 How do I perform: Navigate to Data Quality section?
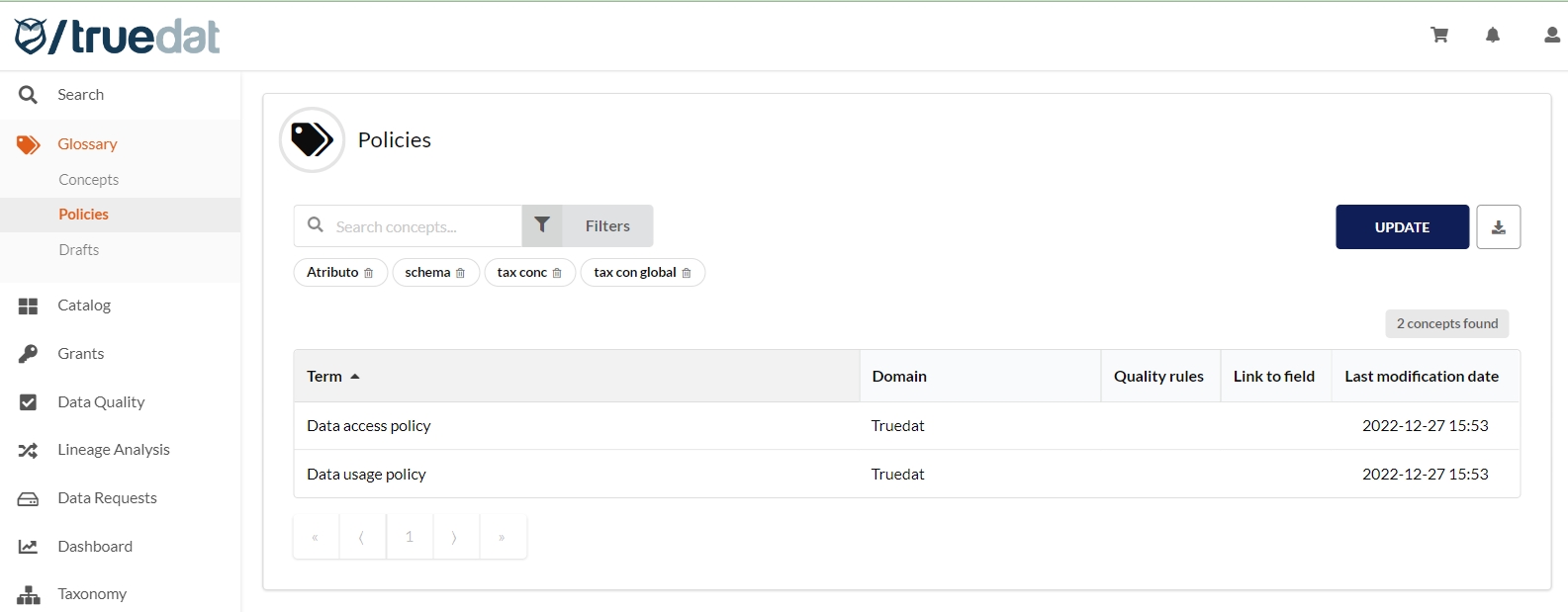click(x=101, y=402)
